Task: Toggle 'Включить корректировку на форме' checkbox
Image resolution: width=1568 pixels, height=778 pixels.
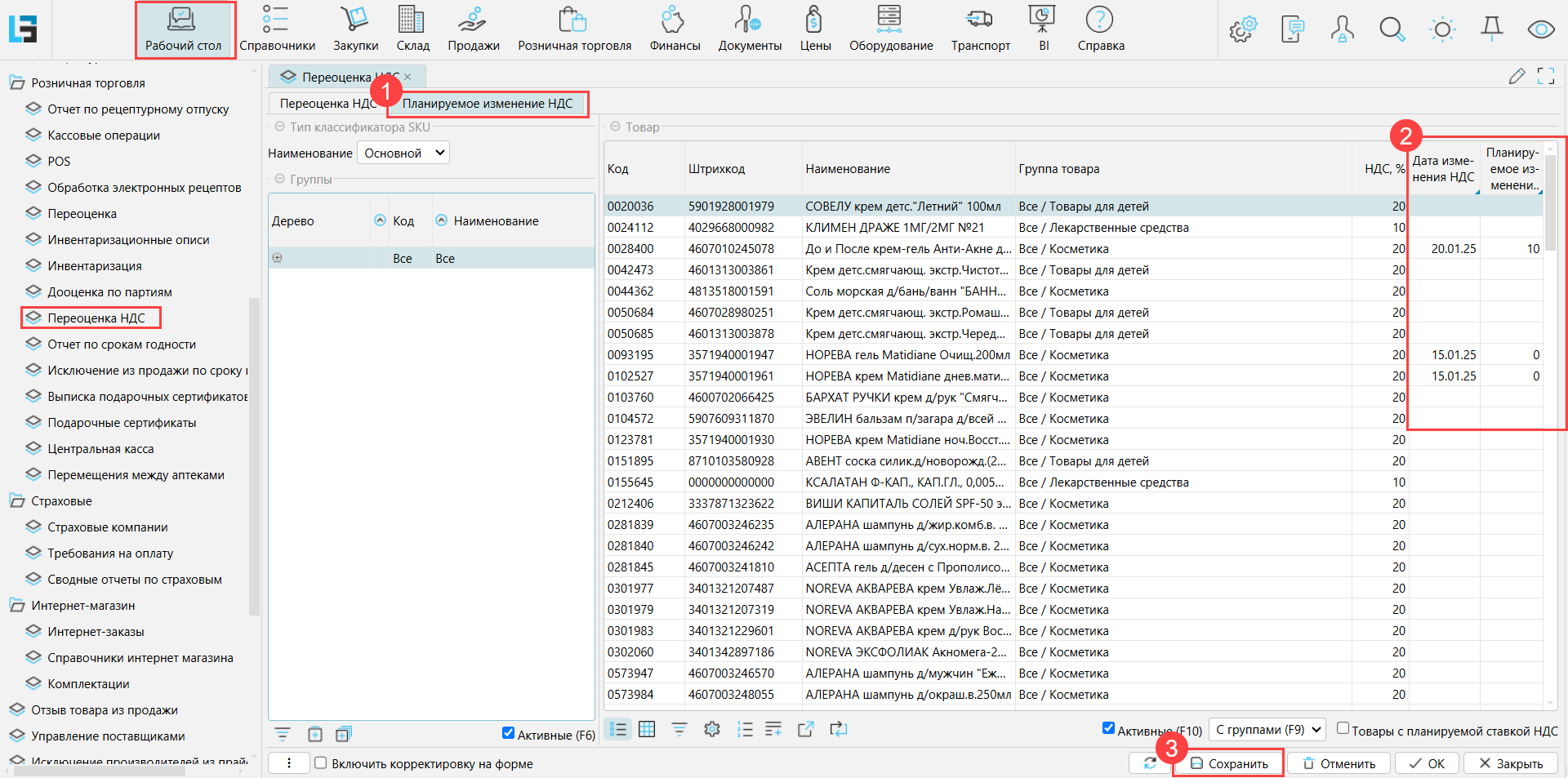Action: click(321, 763)
